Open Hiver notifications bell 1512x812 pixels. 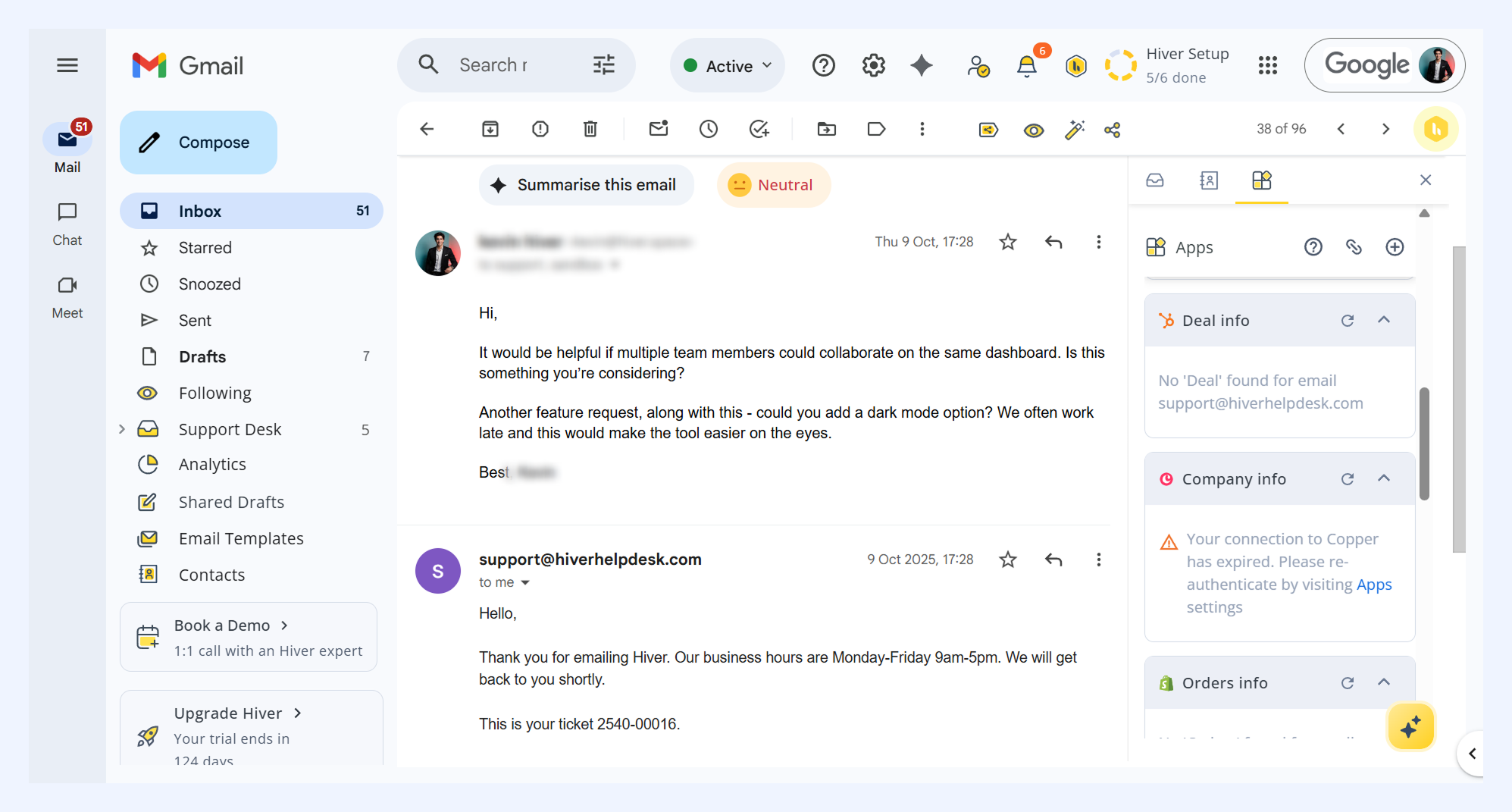1027,66
